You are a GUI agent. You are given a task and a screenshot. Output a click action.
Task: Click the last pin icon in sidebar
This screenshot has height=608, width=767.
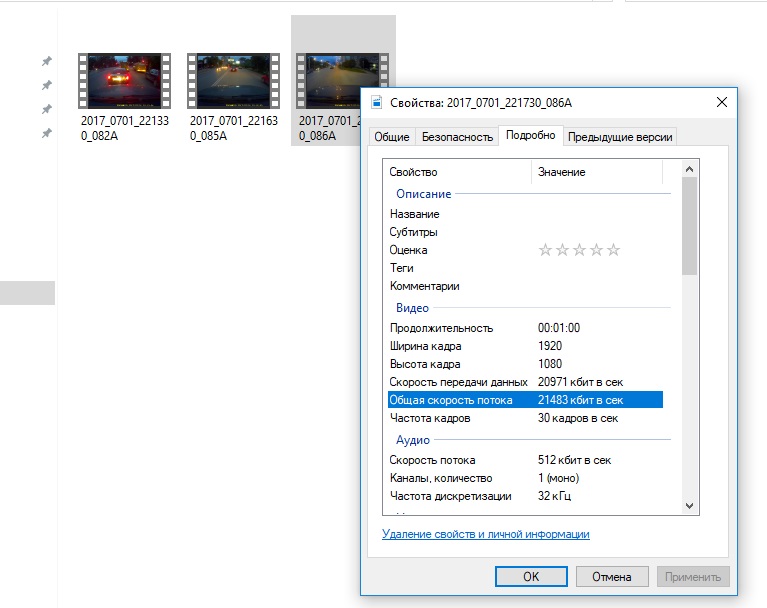coord(46,133)
